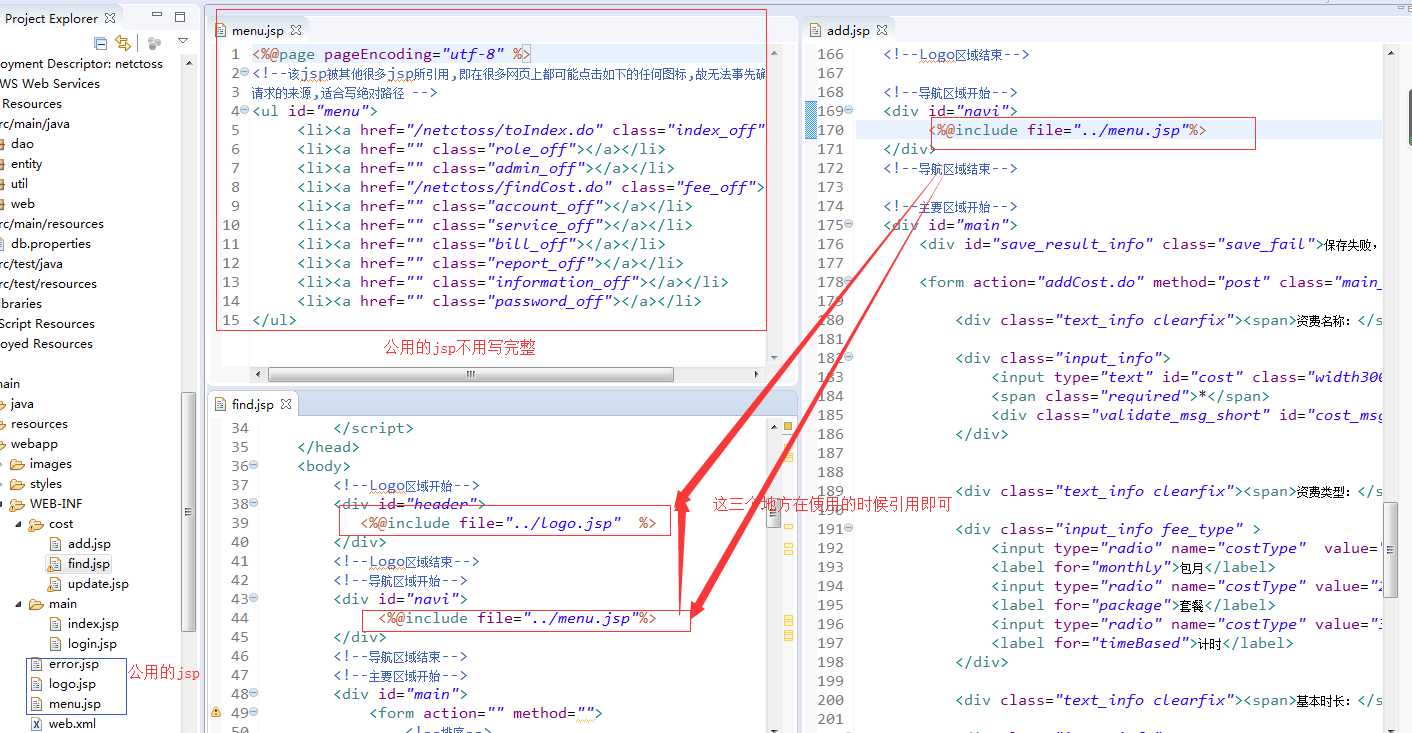Select the db.properties file
This screenshot has width=1412, height=733.
point(51,244)
